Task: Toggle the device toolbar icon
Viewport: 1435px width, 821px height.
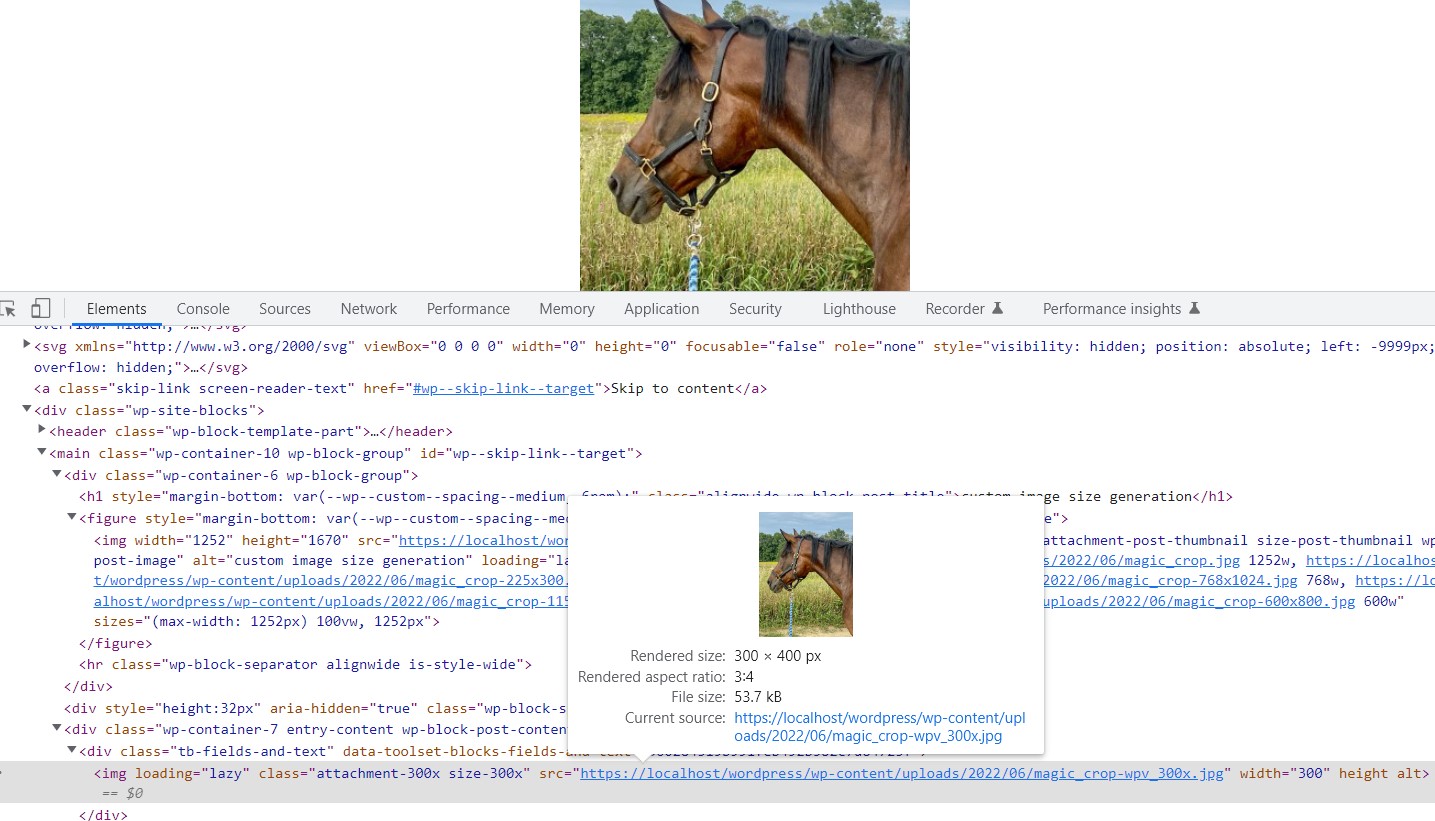Action: 40,308
